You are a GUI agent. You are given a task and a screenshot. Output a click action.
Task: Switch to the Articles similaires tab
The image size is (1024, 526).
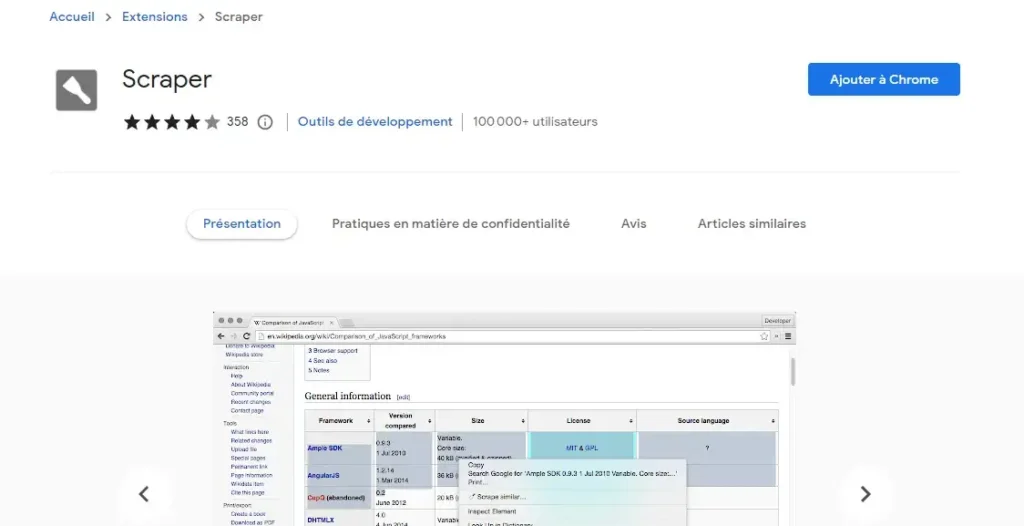pos(751,224)
